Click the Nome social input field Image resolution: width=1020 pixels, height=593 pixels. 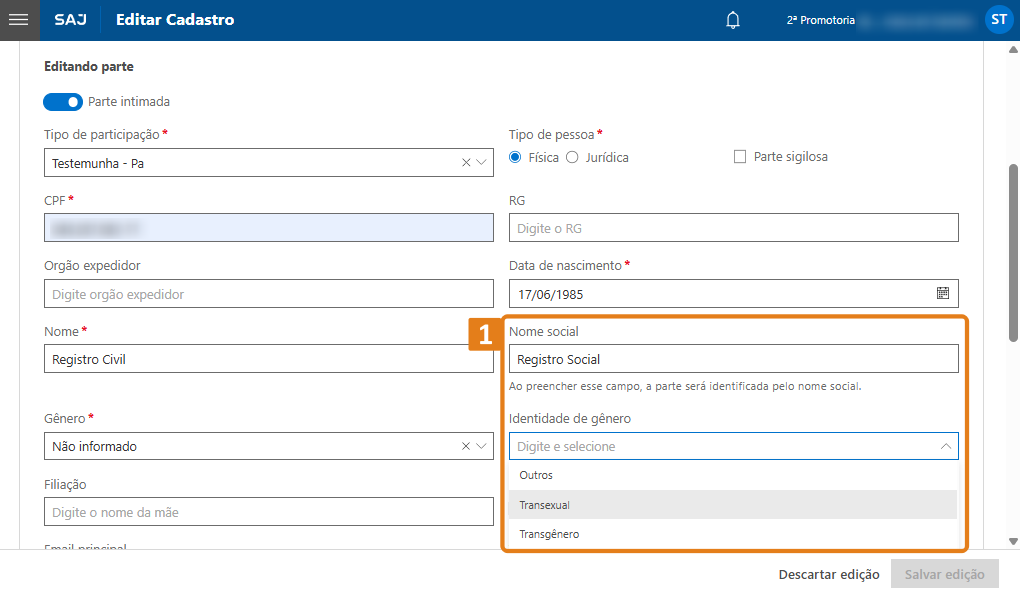(x=733, y=359)
